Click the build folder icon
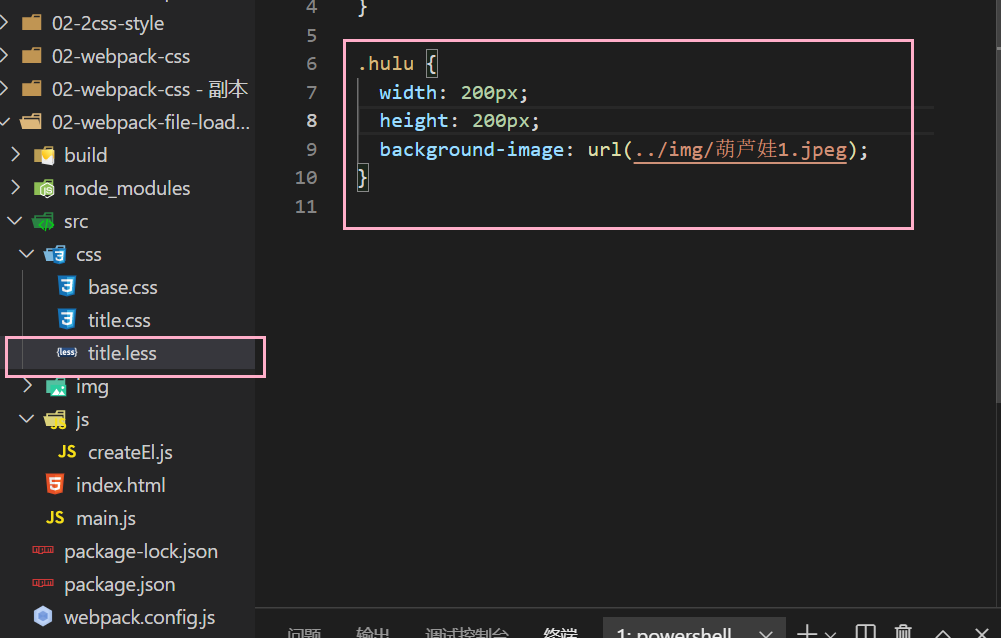Viewport: 1001px width, 638px height. click(44, 155)
